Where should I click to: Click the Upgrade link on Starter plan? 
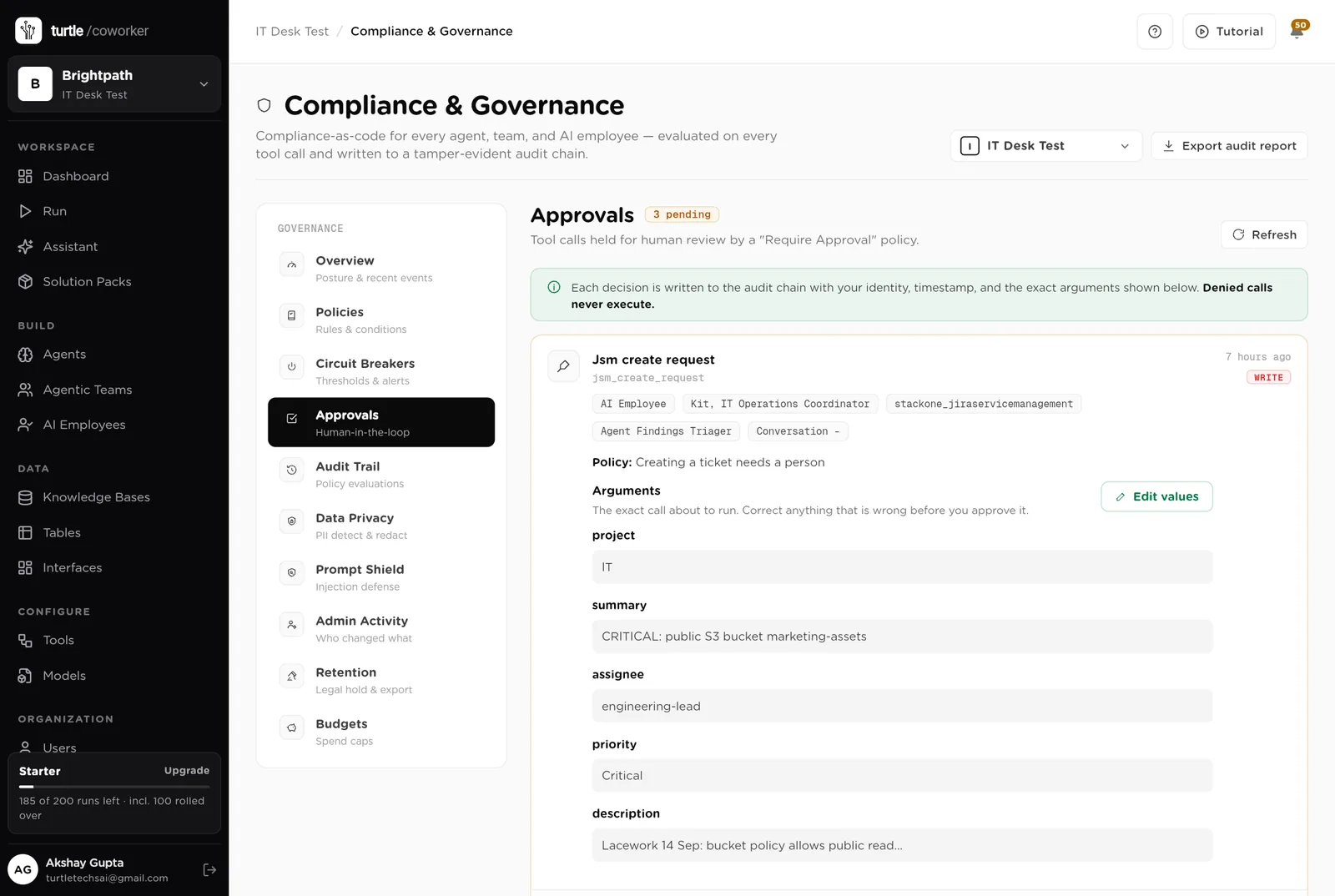tap(187, 771)
